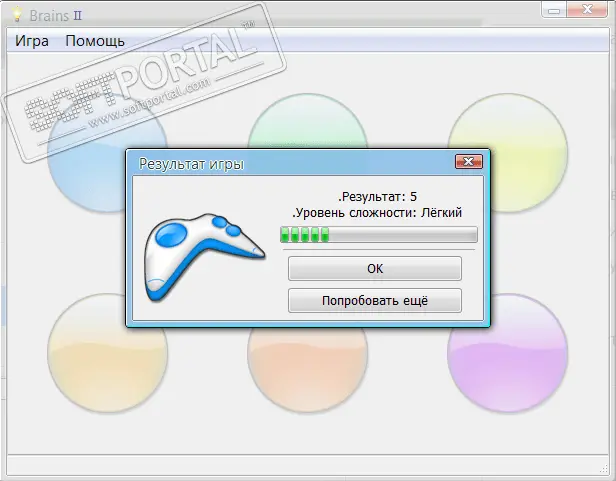The width and height of the screenshot is (616, 481).
Task: Click the Уровень сложности: Лёгкий label
Action: (377, 213)
